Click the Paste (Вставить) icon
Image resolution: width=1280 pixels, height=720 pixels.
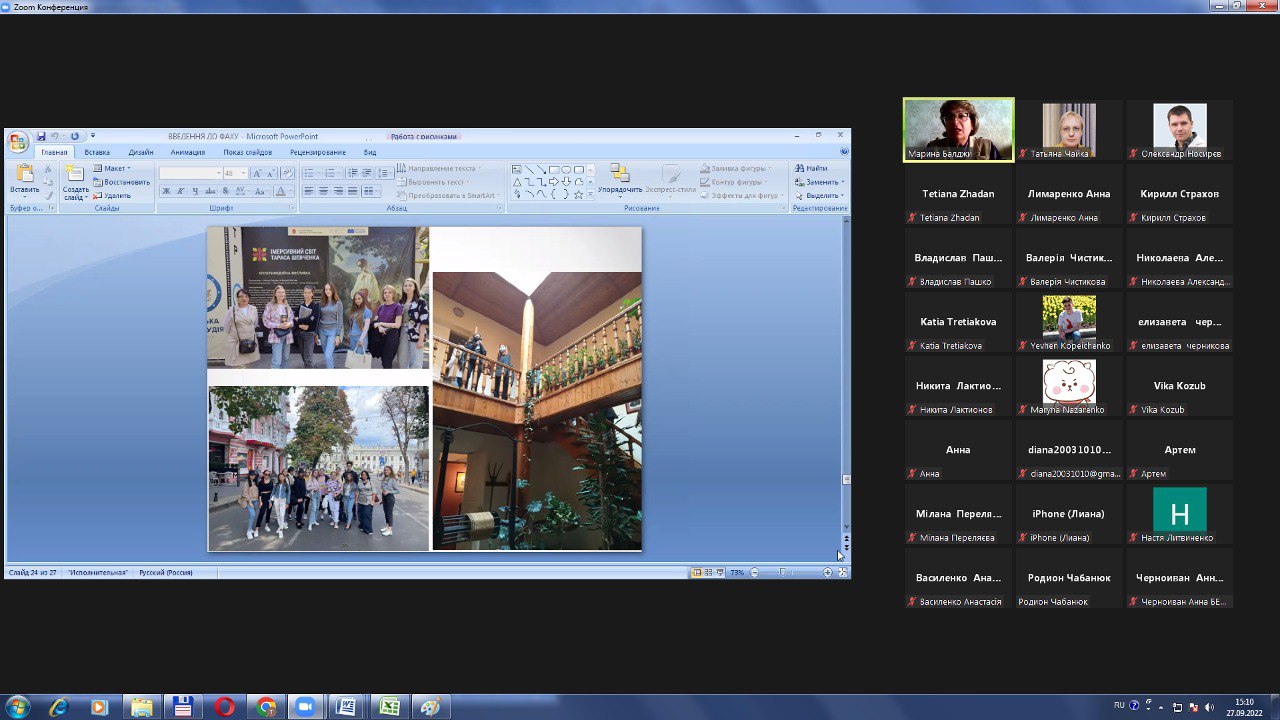[25, 174]
